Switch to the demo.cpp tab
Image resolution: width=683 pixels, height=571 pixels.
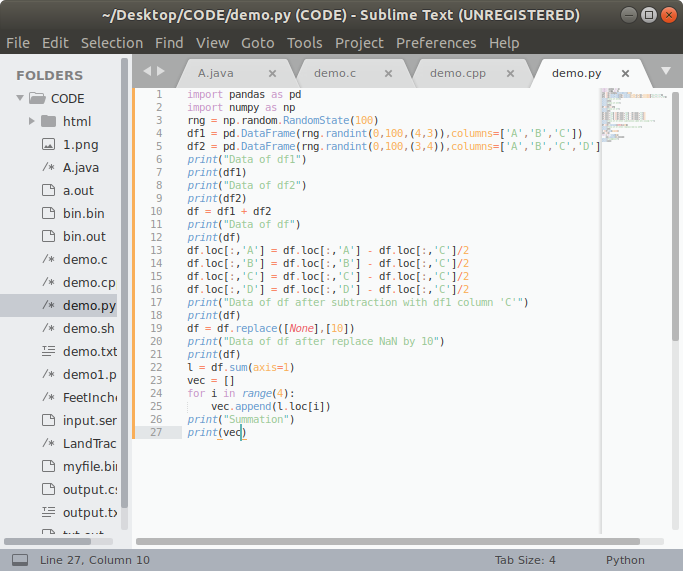point(458,73)
